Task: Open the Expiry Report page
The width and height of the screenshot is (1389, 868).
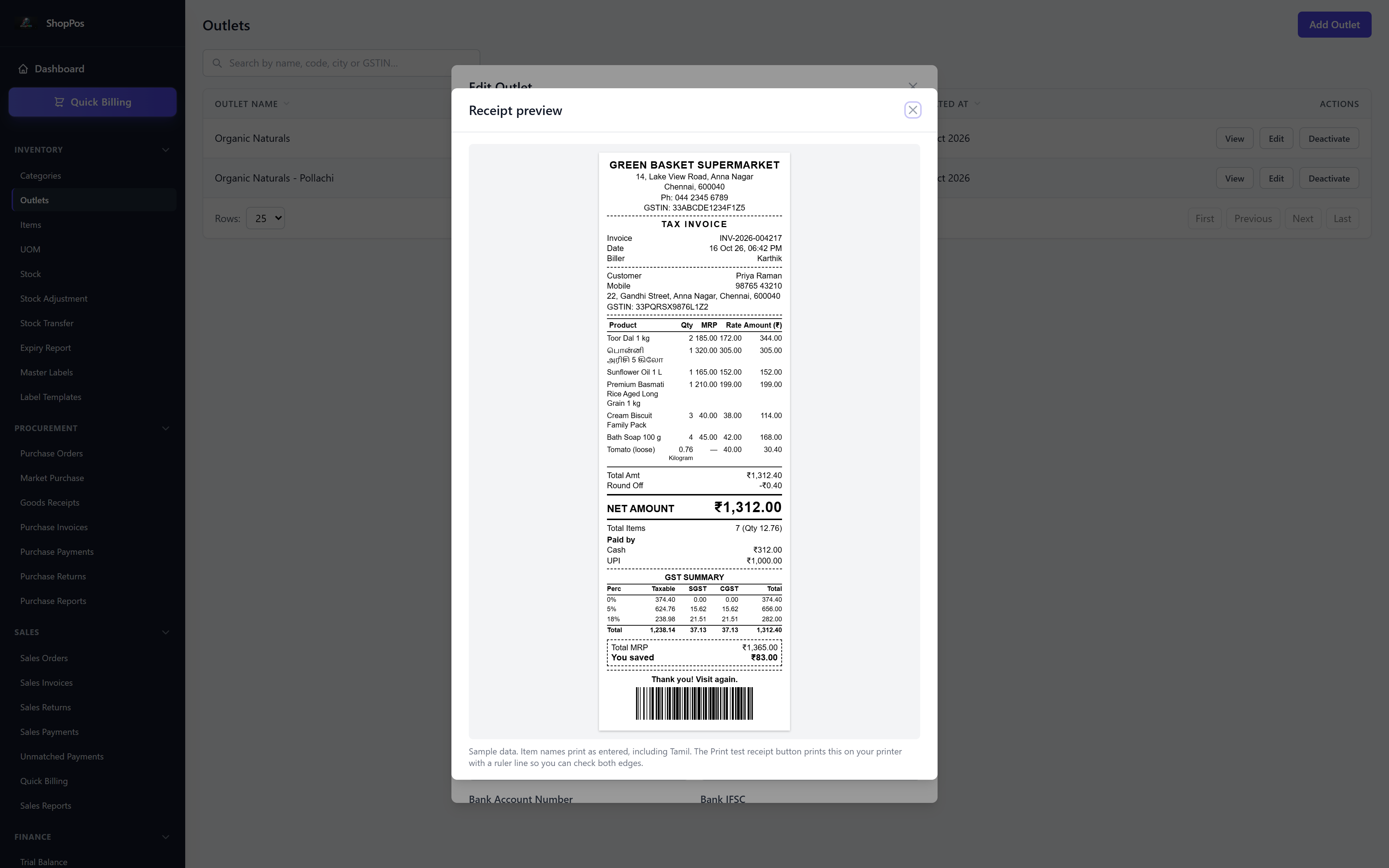Action: [x=94, y=348]
